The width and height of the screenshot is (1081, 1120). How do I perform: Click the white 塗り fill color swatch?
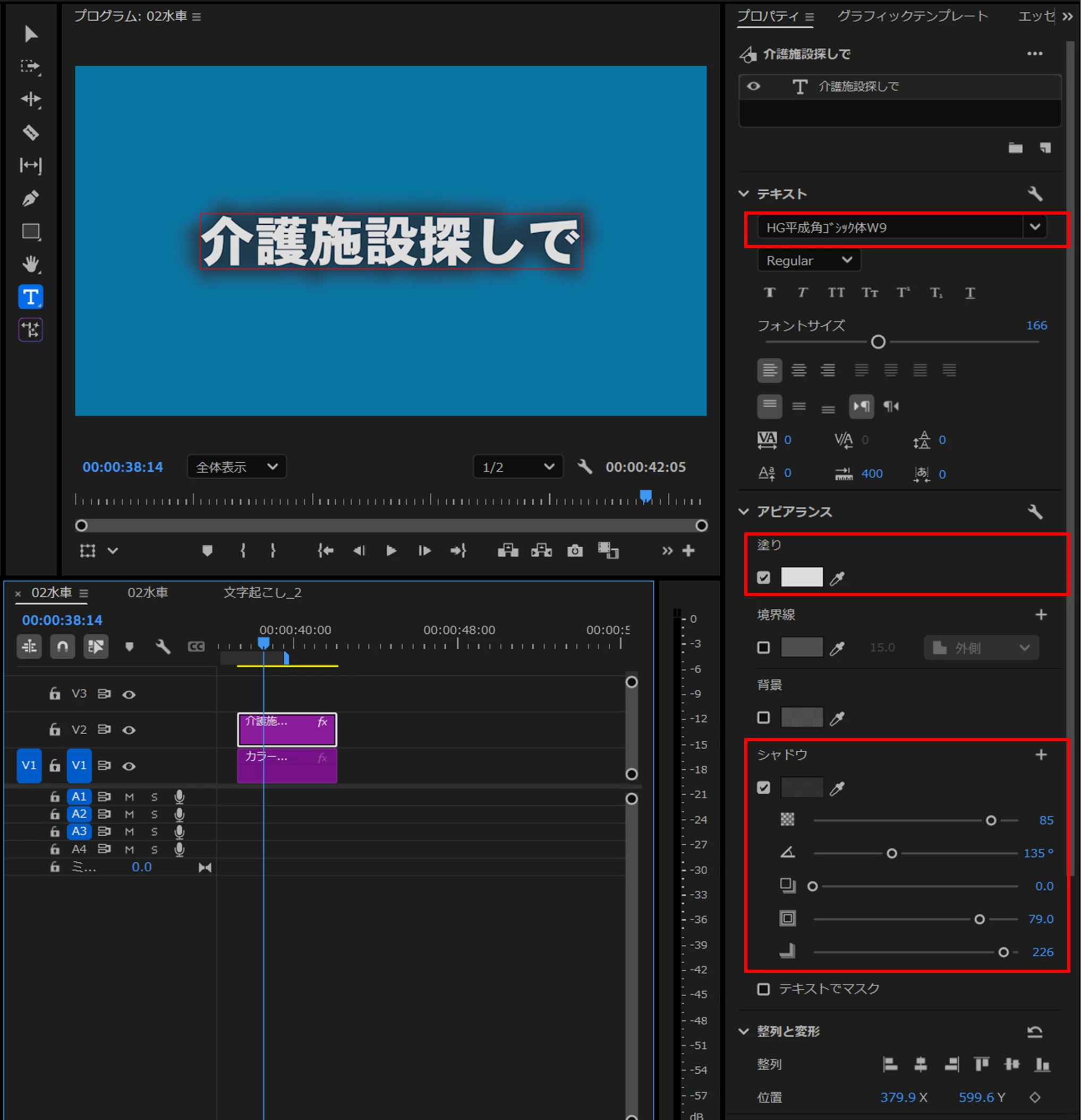(802, 577)
